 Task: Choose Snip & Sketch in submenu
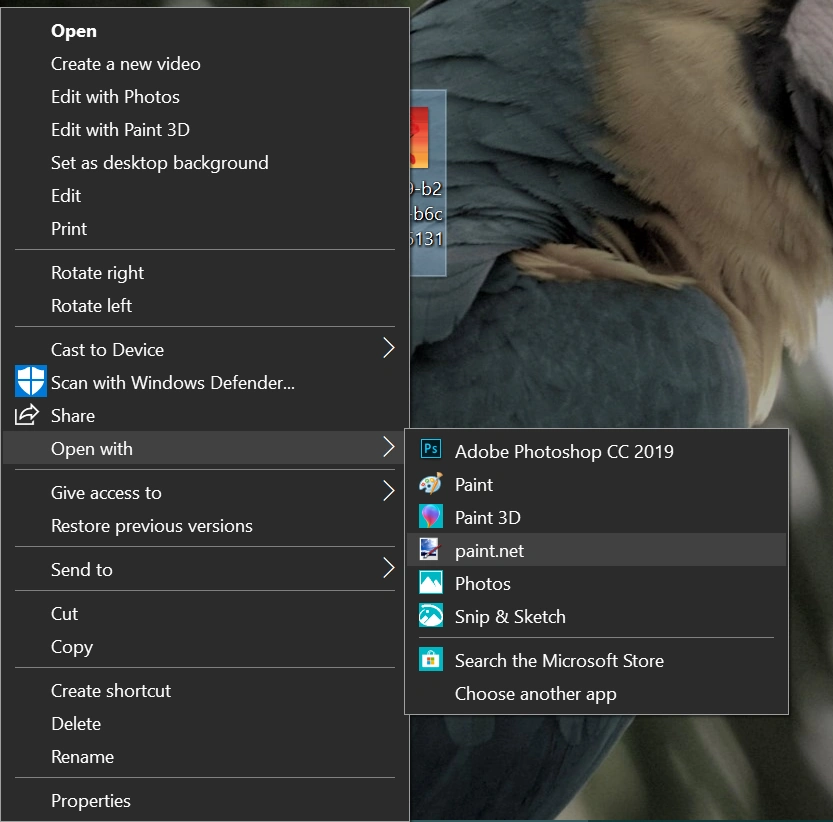tap(597, 616)
